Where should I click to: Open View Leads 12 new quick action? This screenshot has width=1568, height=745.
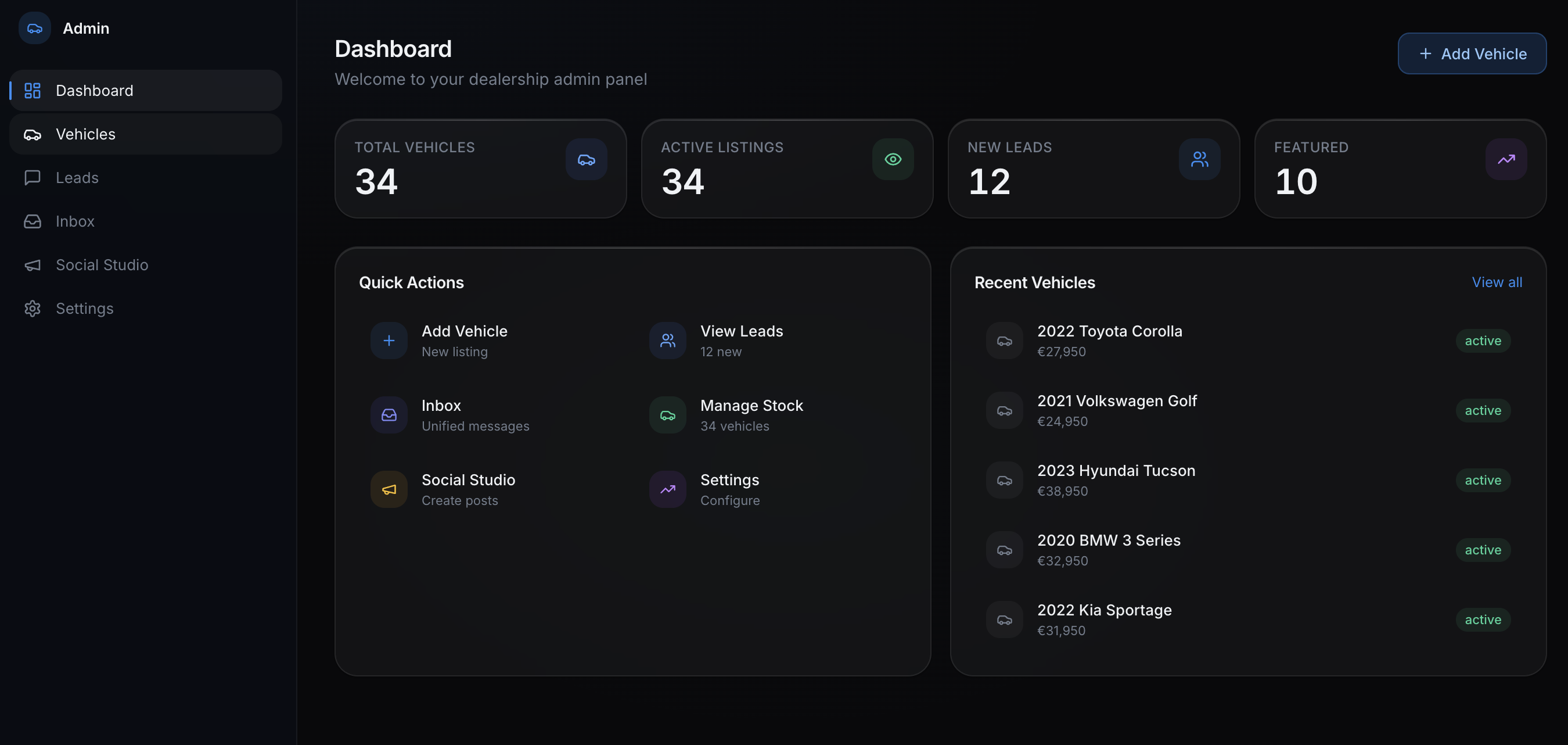click(772, 341)
